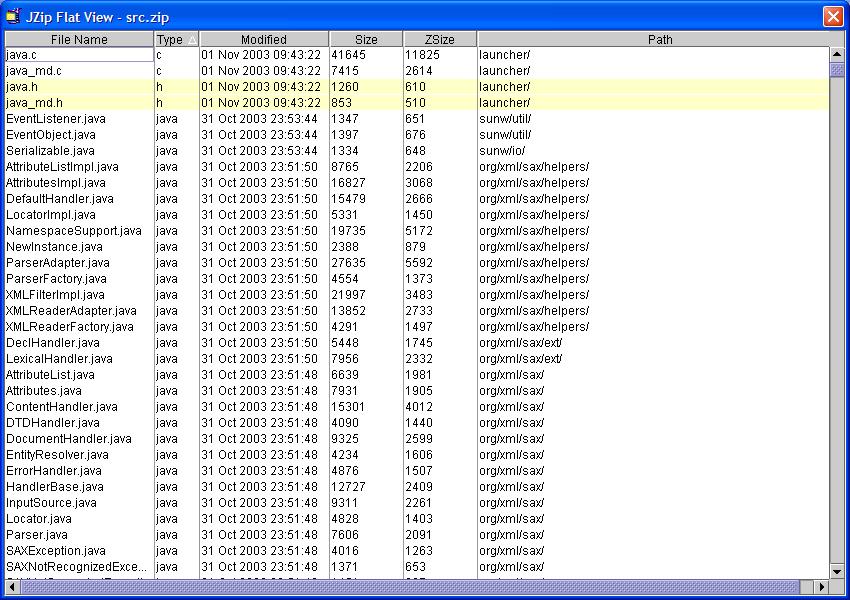Select the java_md.c file row
850x600 pixels.
(417, 70)
